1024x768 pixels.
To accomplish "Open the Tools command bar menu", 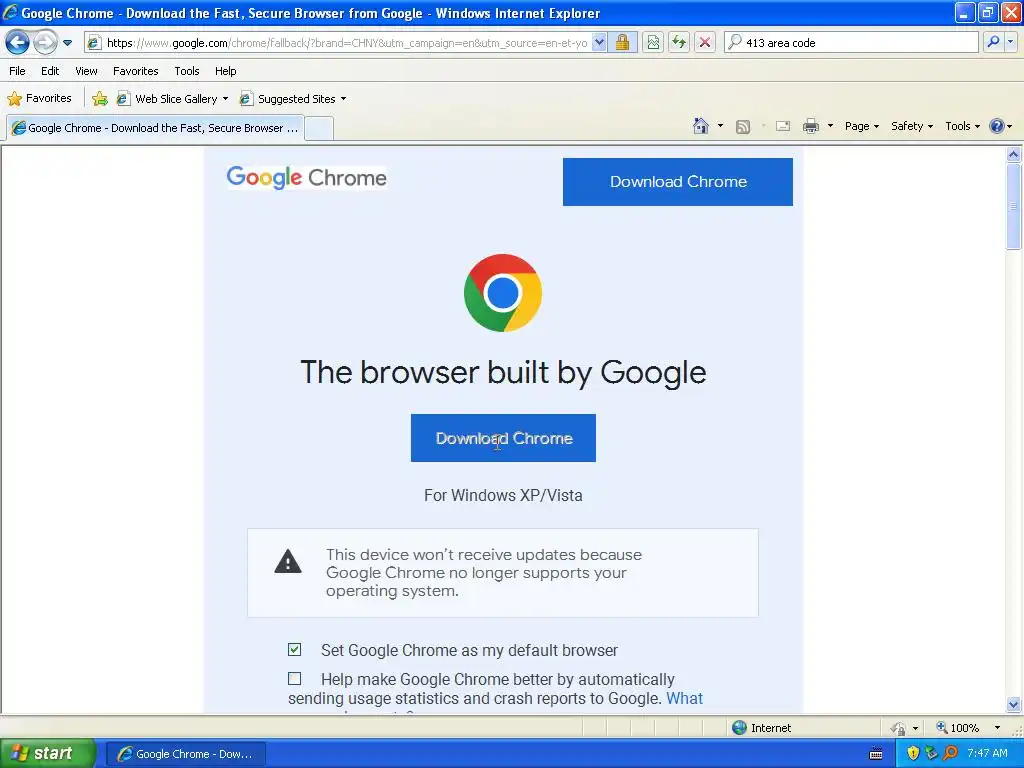I will (962, 126).
